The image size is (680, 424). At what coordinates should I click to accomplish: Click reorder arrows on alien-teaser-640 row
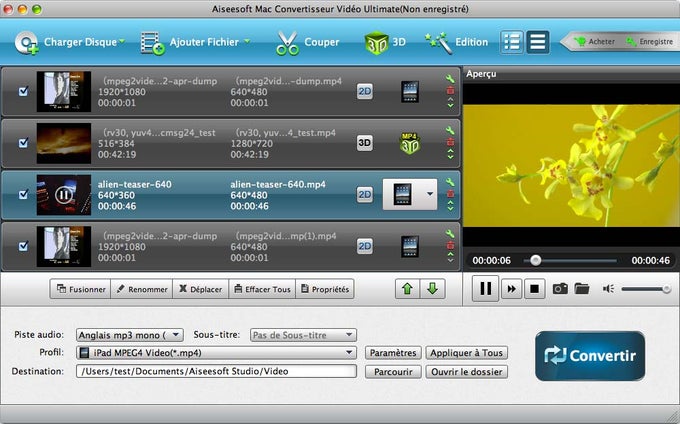(x=450, y=206)
